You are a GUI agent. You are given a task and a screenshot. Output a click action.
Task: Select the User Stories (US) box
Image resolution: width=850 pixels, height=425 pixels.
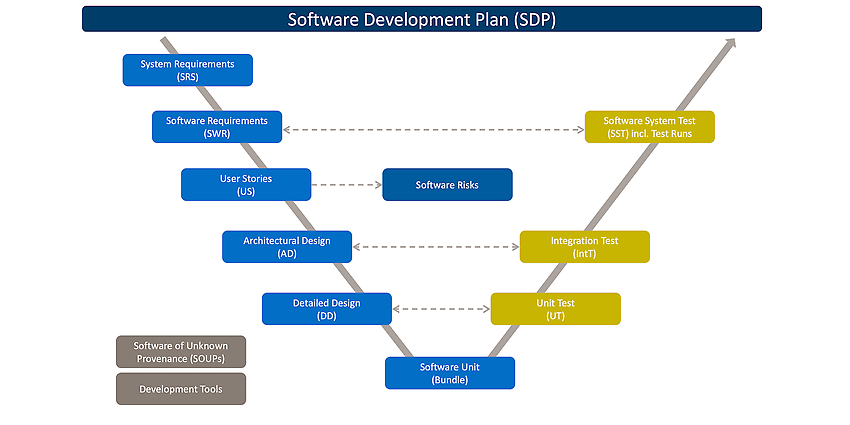pos(246,184)
